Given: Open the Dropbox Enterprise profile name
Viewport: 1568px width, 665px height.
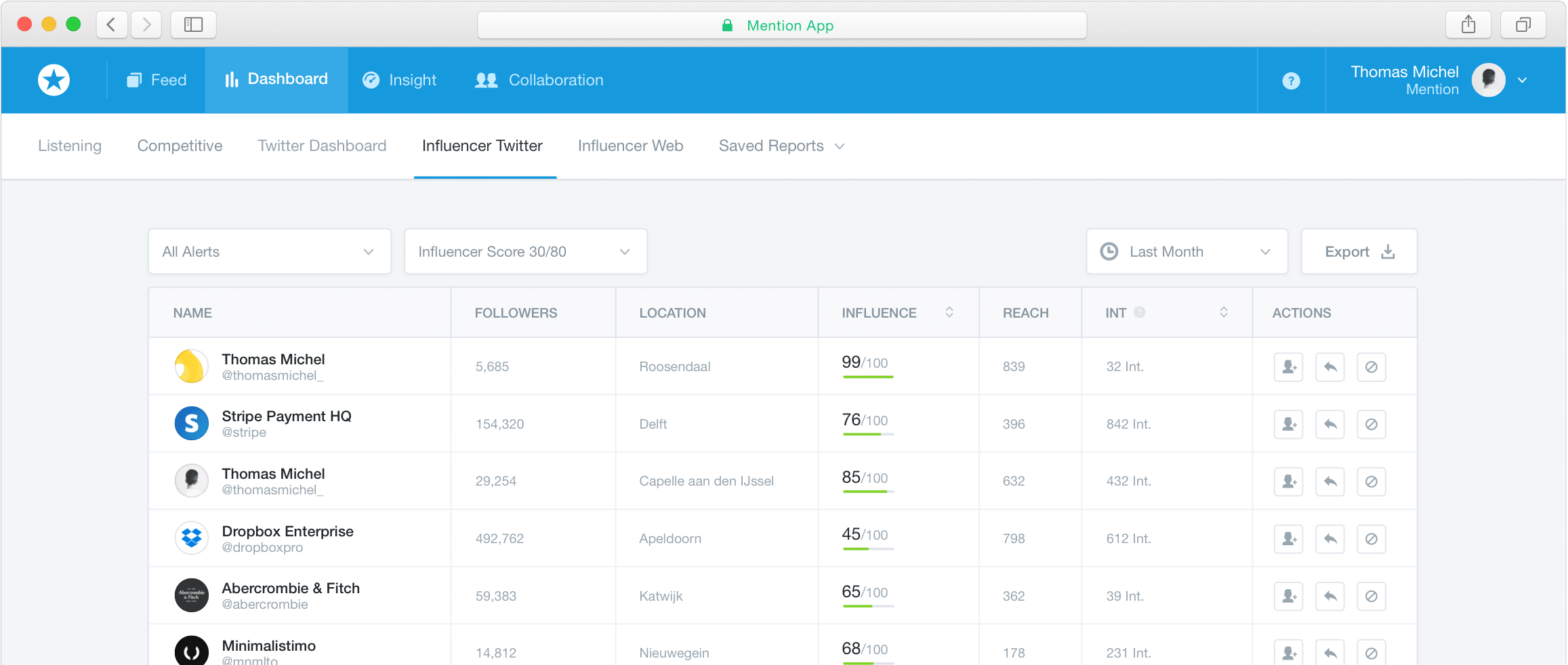Looking at the screenshot, I should point(287,531).
